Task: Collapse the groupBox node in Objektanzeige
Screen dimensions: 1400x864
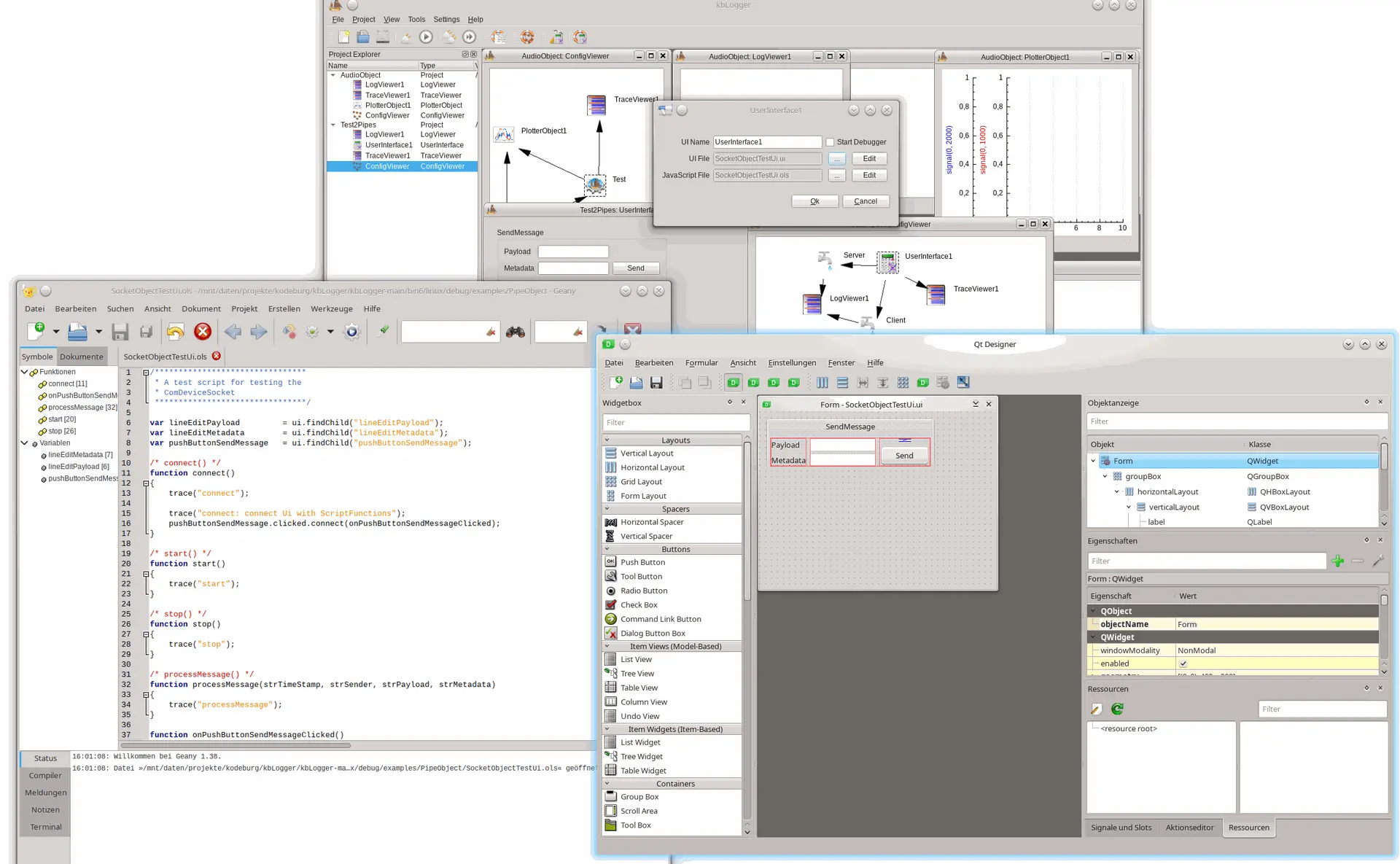Action: 1105,476
